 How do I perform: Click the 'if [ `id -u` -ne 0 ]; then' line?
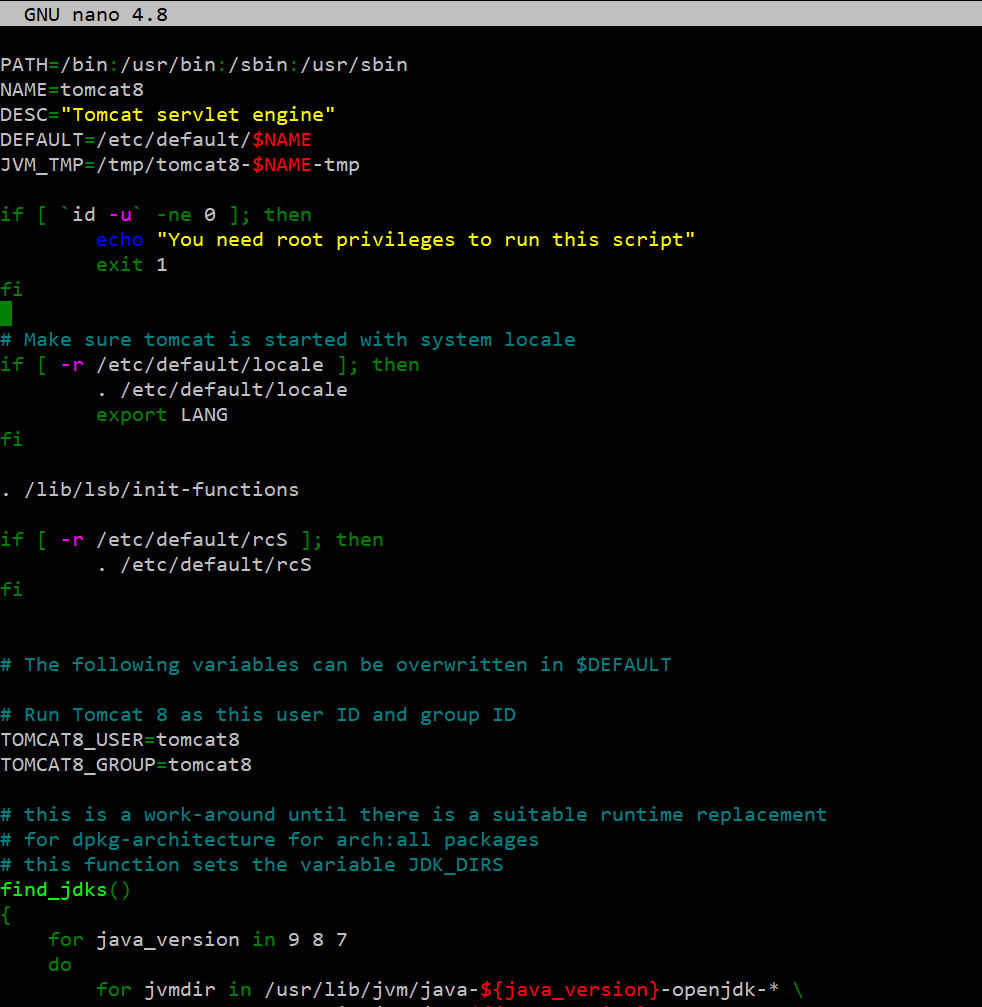click(156, 215)
